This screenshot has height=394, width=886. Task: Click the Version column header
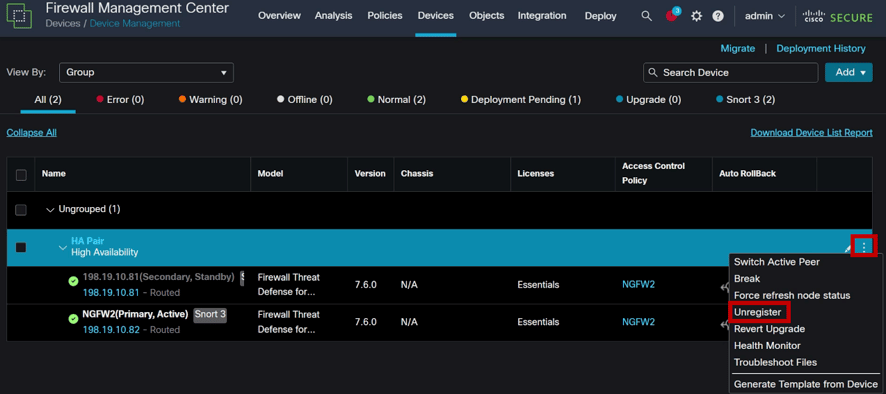coord(370,174)
